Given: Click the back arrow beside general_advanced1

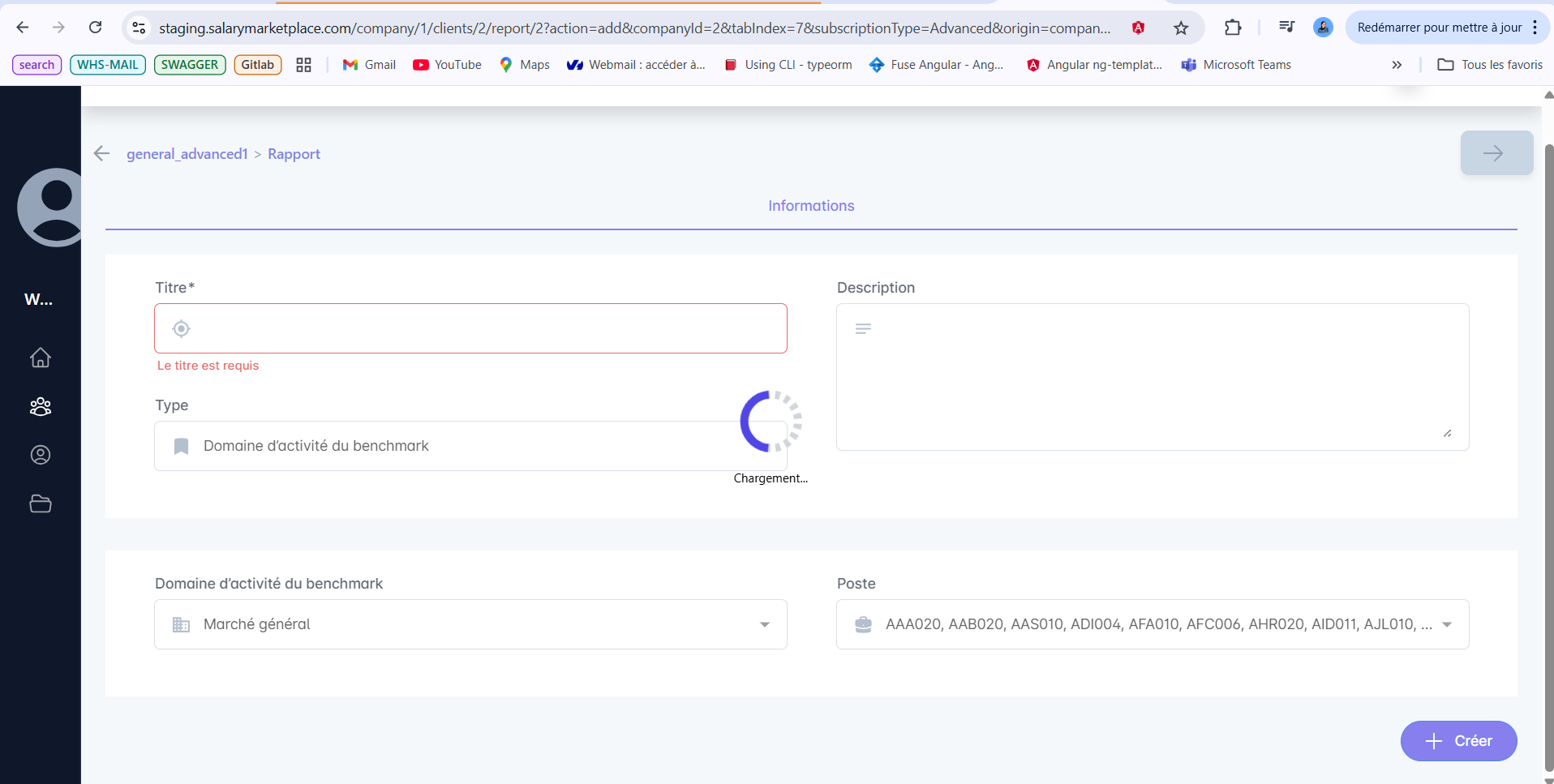Looking at the screenshot, I should click(x=101, y=153).
